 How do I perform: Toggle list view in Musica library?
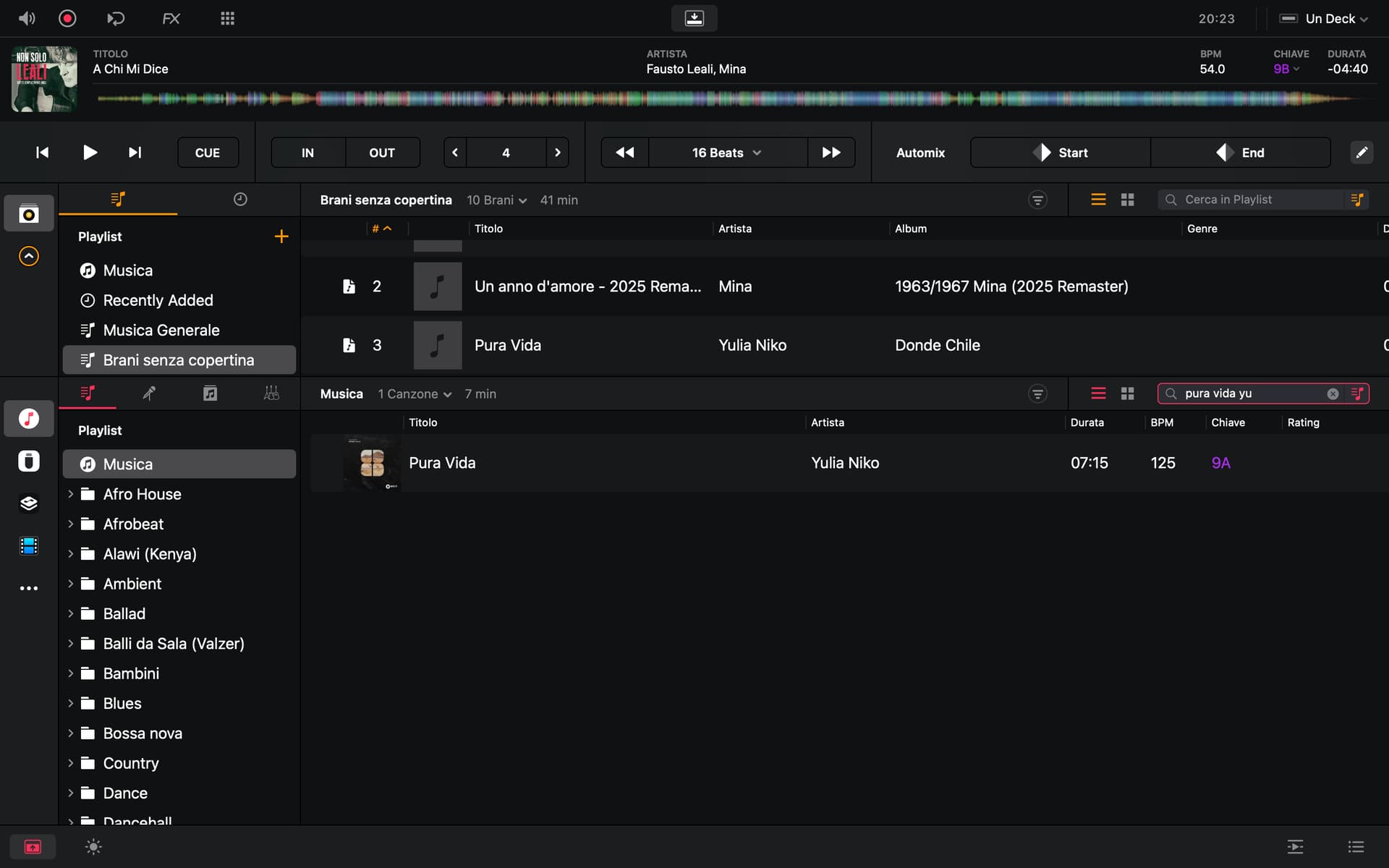tap(1098, 393)
